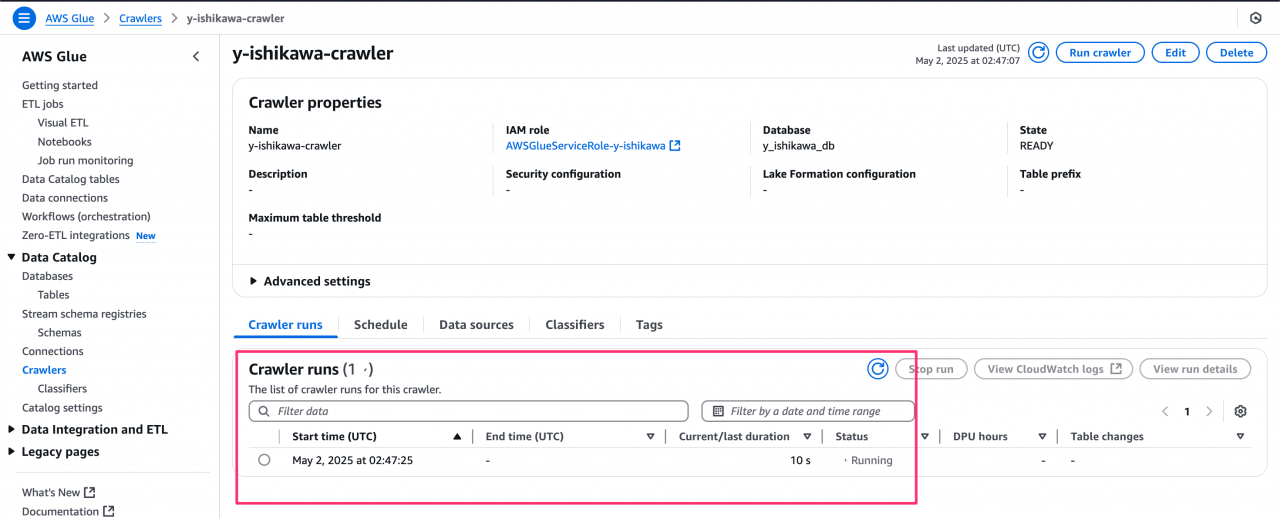
Task: Open Data connections in sidebar
Action: click(x=65, y=198)
